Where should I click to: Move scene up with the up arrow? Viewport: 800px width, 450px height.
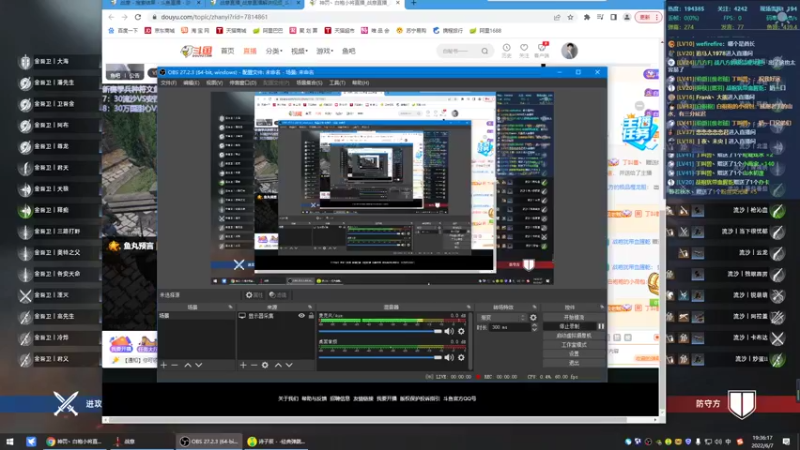coord(188,365)
